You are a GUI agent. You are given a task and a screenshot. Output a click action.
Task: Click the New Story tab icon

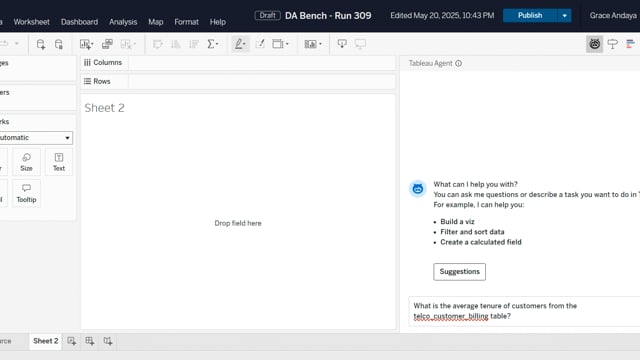point(108,341)
